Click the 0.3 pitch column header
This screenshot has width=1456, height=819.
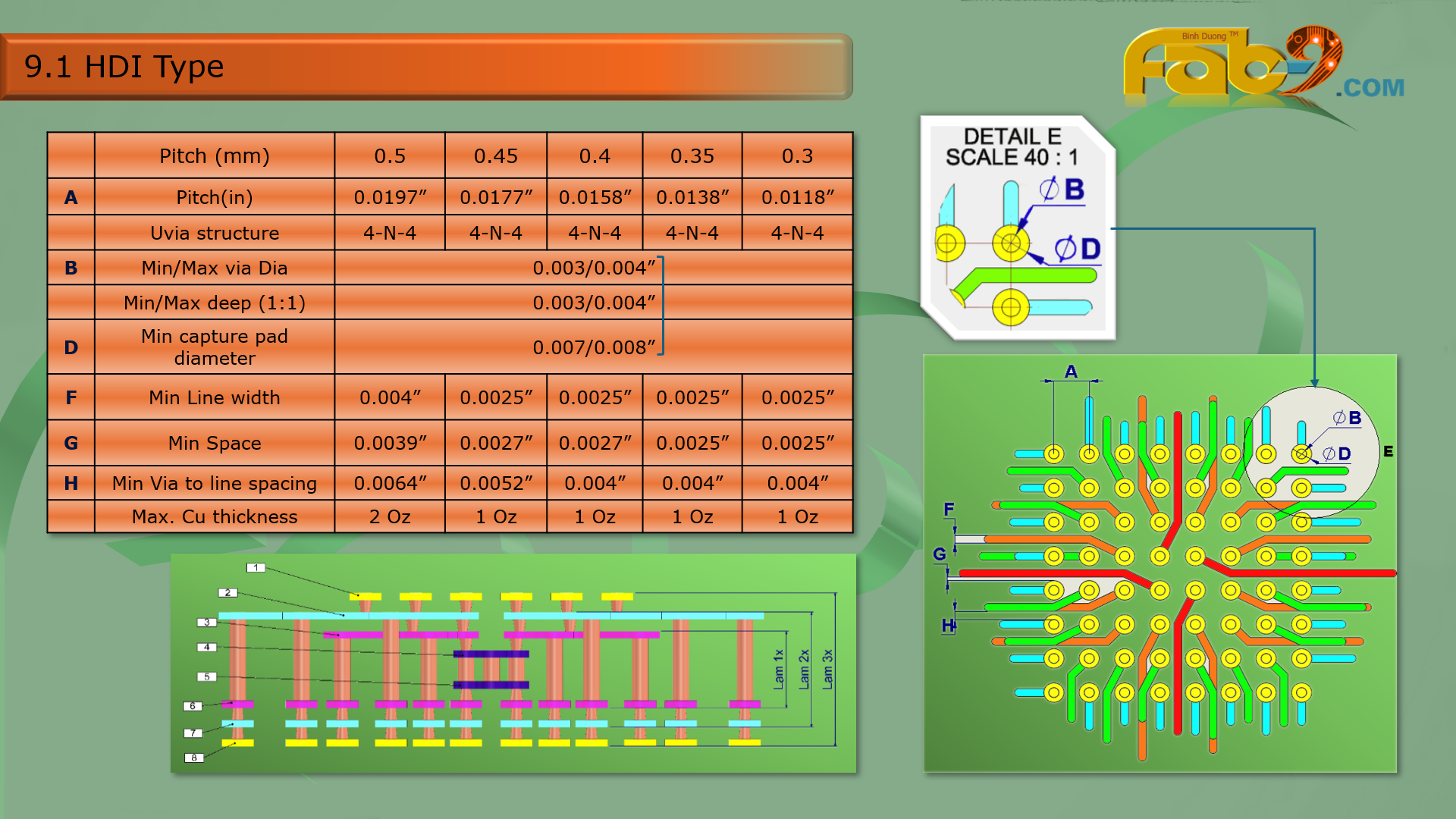(797, 156)
